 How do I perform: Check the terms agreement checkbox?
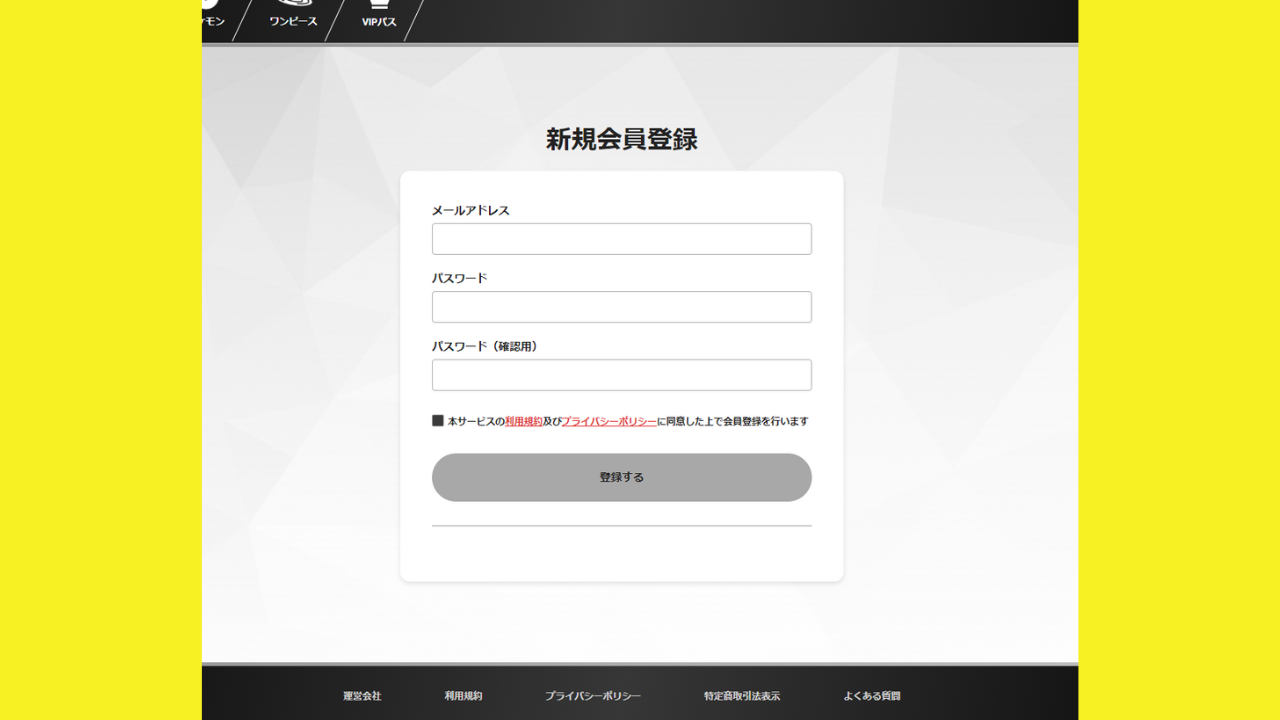pos(438,421)
